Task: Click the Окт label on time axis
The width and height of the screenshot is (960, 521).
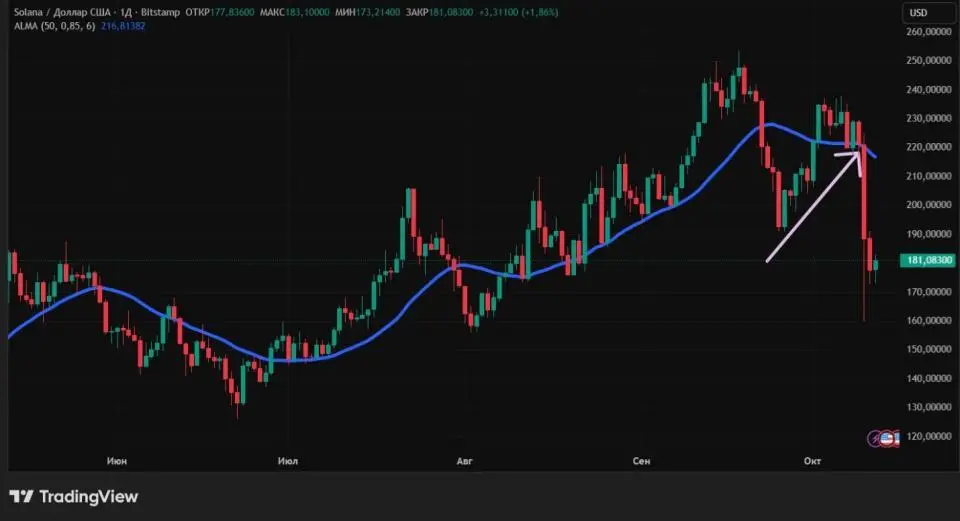Action: click(812, 461)
